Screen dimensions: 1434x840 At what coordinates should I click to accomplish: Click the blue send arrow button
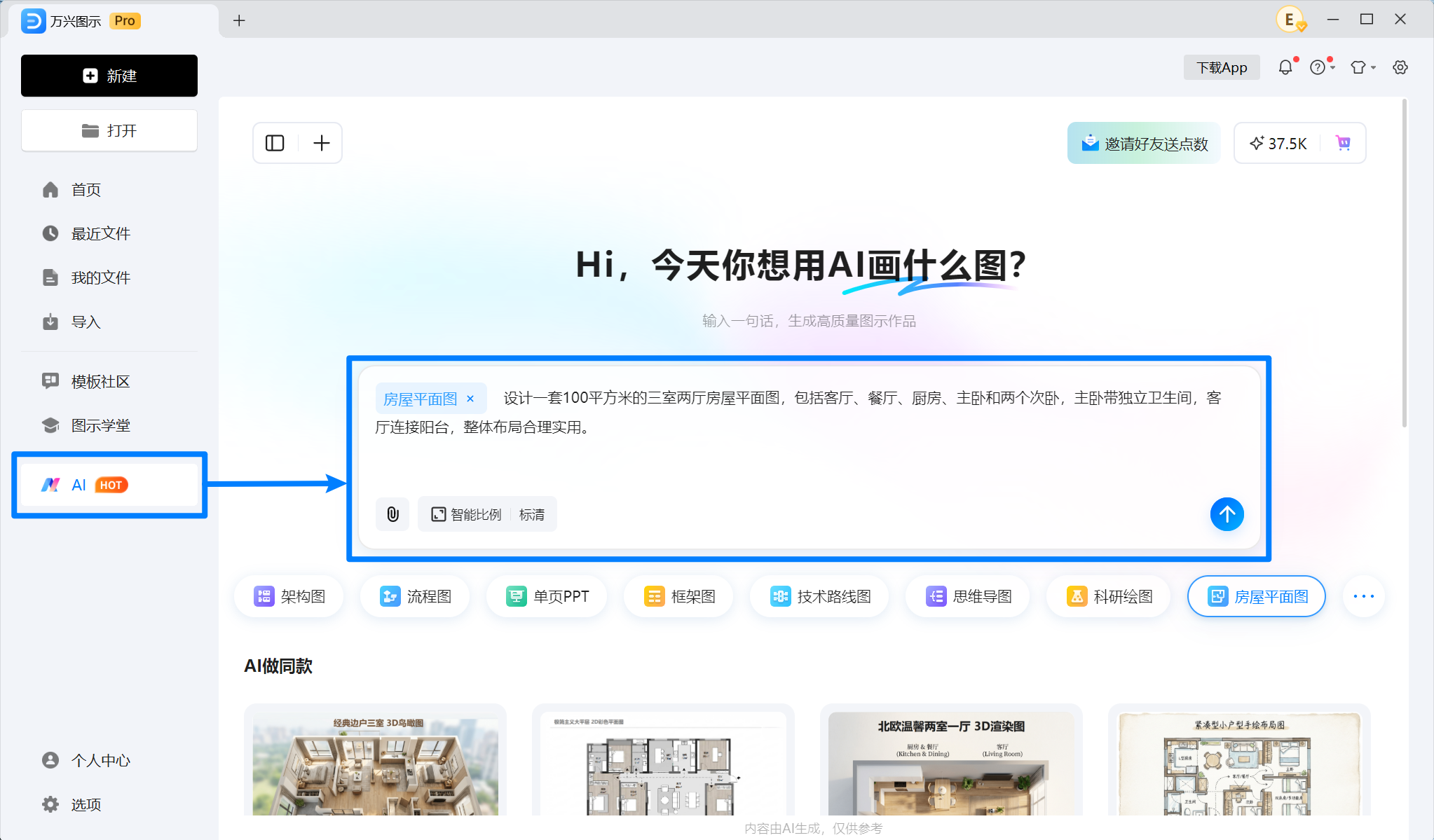1227,514
